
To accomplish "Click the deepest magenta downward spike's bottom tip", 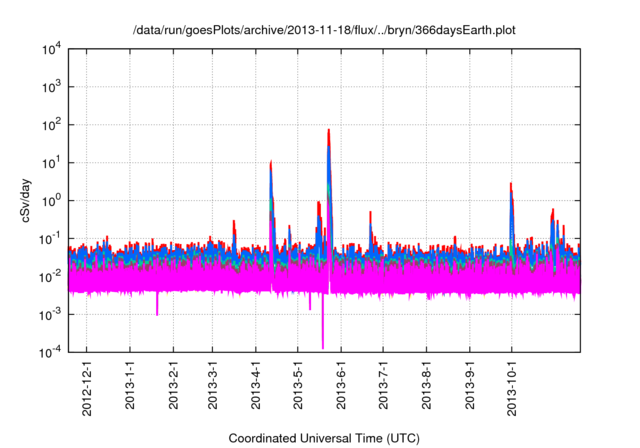I will [323, 348].
